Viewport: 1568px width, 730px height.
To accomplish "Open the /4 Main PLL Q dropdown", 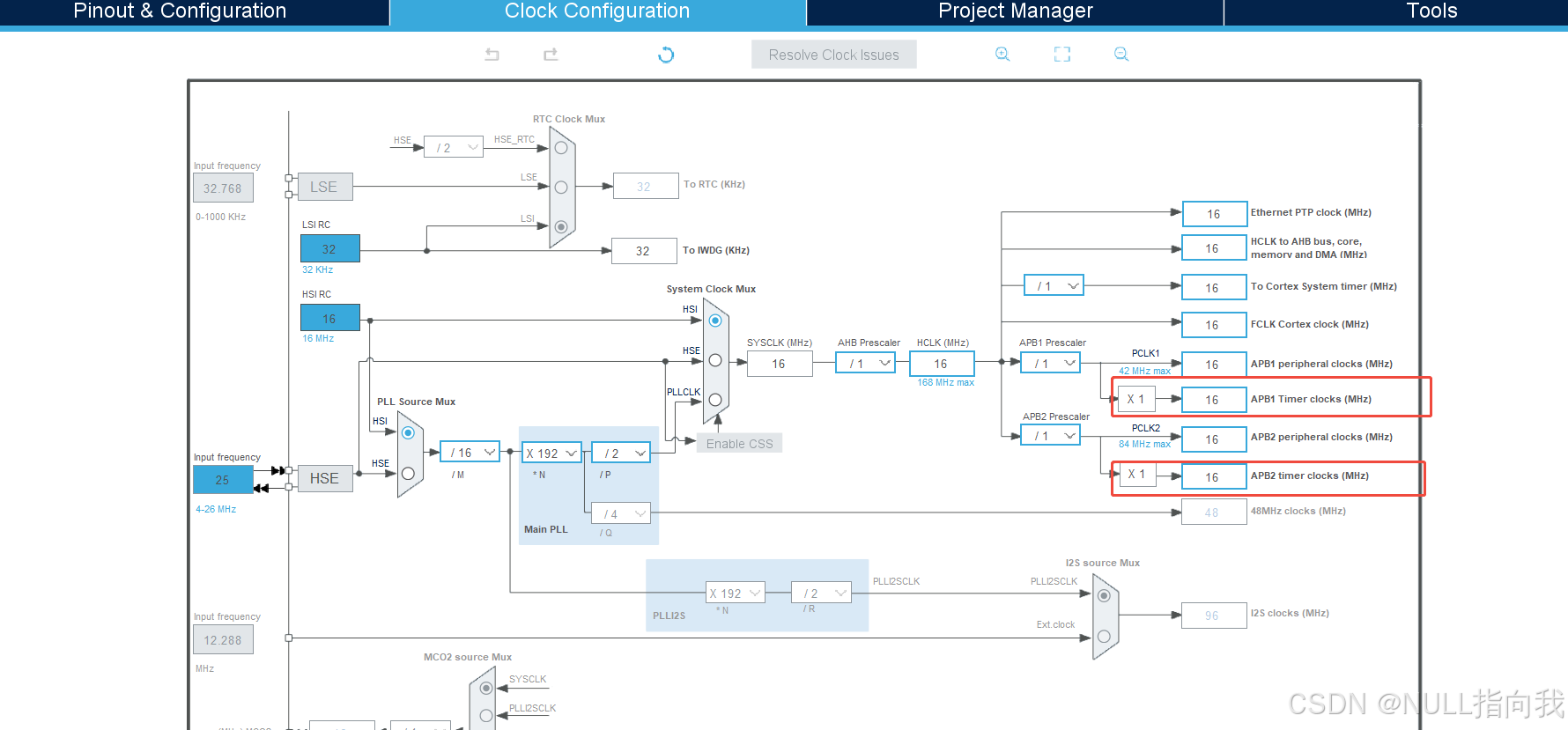I will click(x=621, y=513).
